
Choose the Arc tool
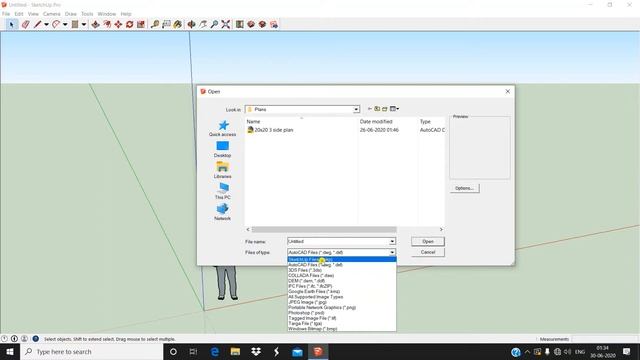click(x=56, y=24)
